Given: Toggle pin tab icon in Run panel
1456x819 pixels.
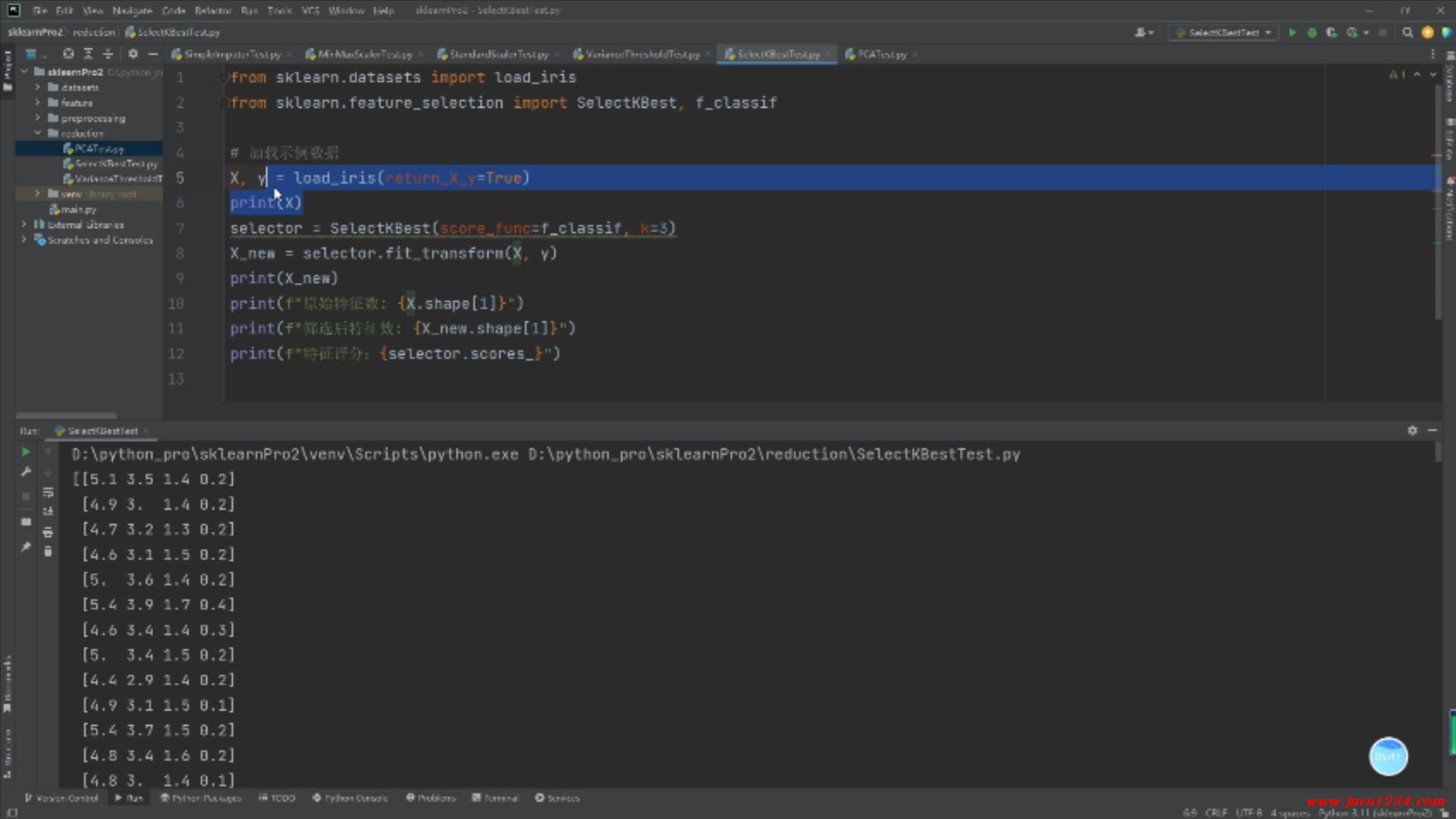Looking at the screenshot, I should click(26, 546).
